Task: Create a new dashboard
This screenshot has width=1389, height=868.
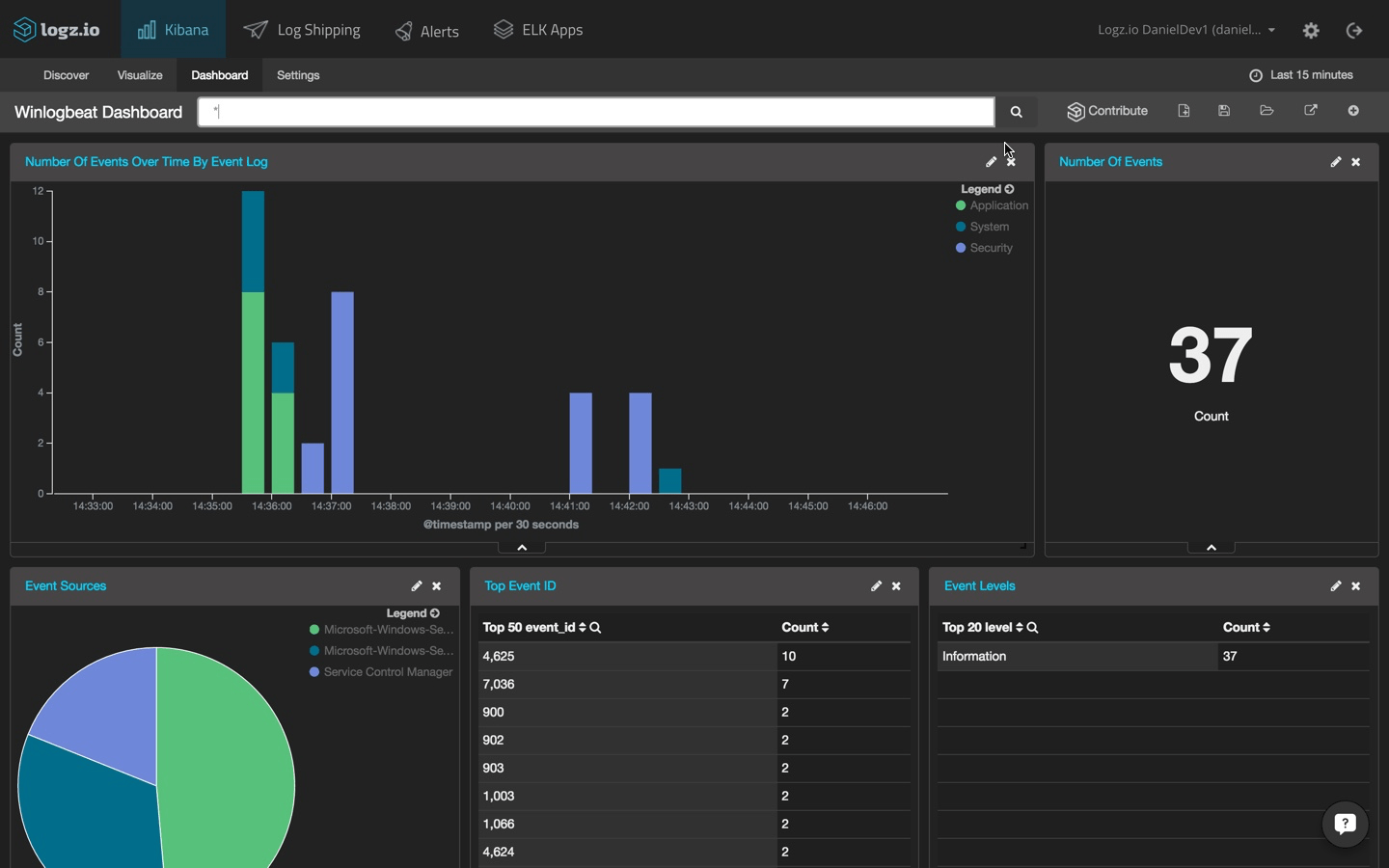Action: pos(1184,111)
